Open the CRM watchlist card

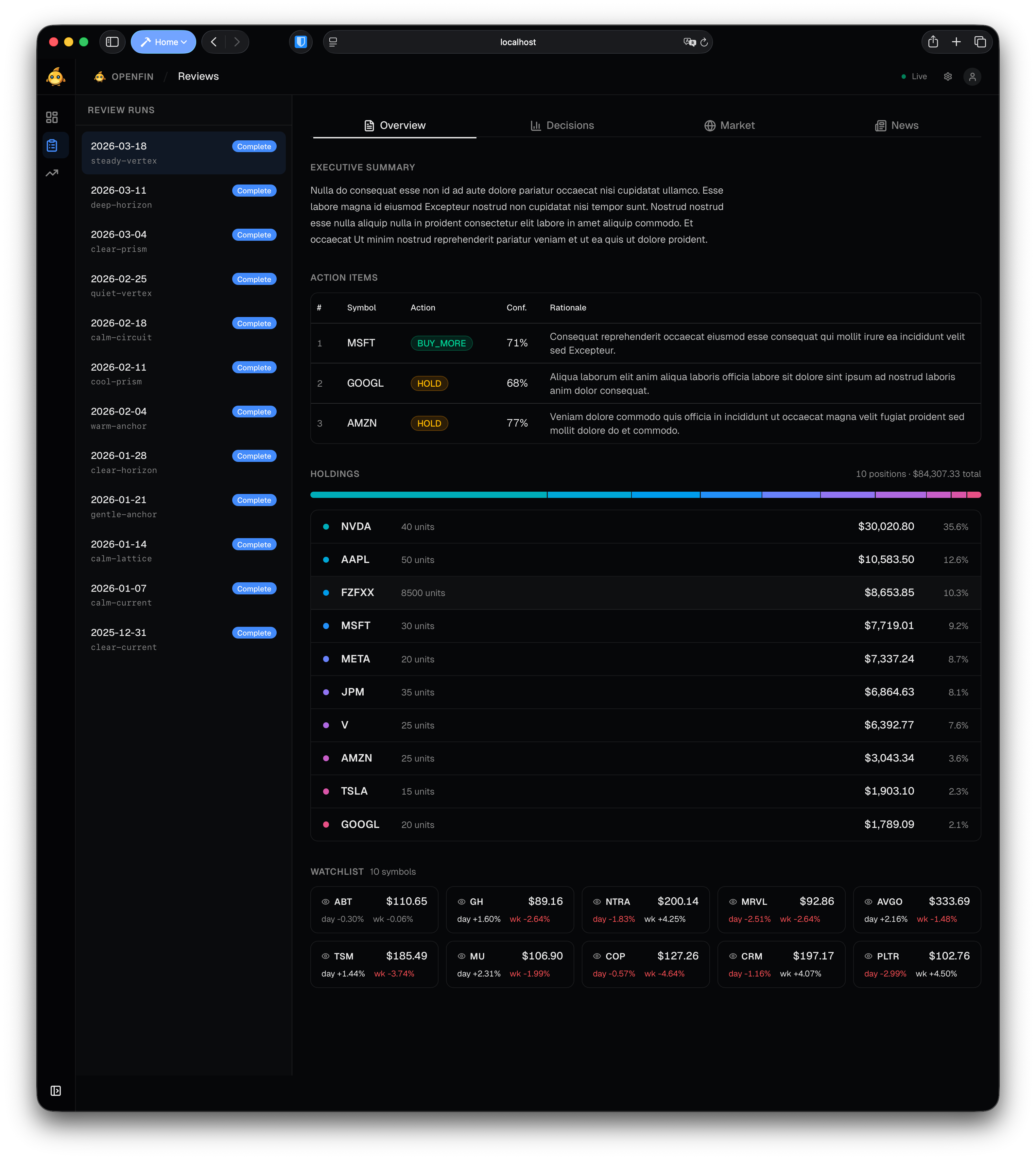pos(781,964)
